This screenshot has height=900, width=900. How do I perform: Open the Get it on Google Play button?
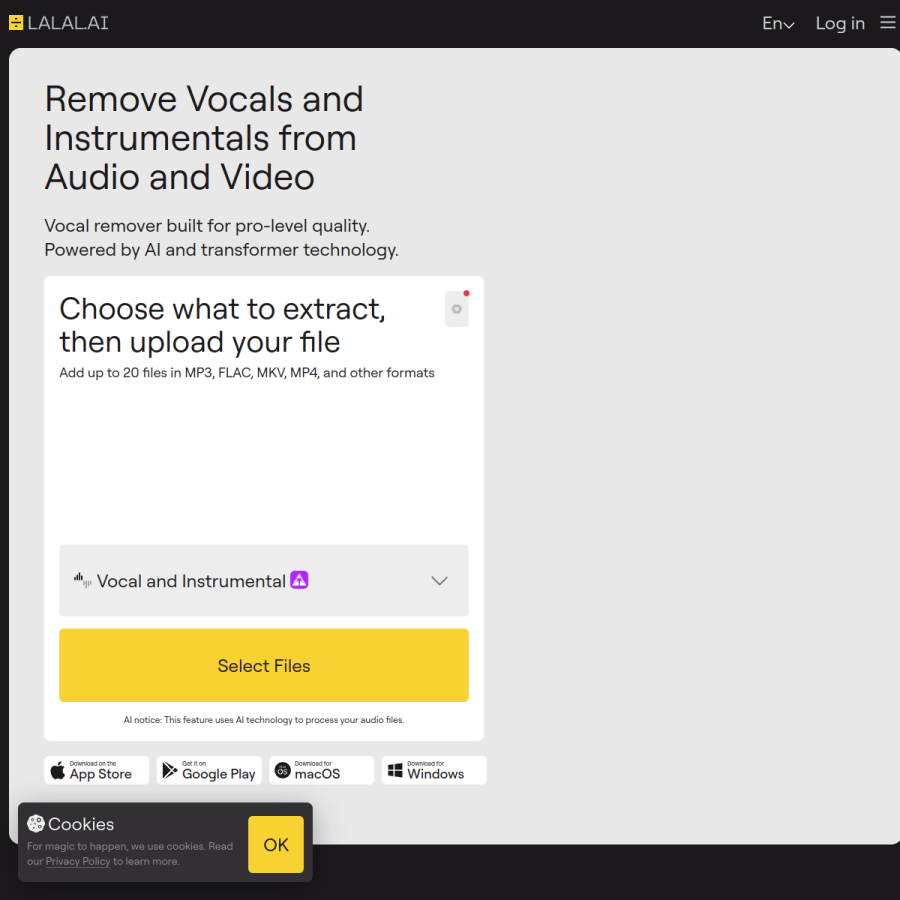(x=209, y=770)
